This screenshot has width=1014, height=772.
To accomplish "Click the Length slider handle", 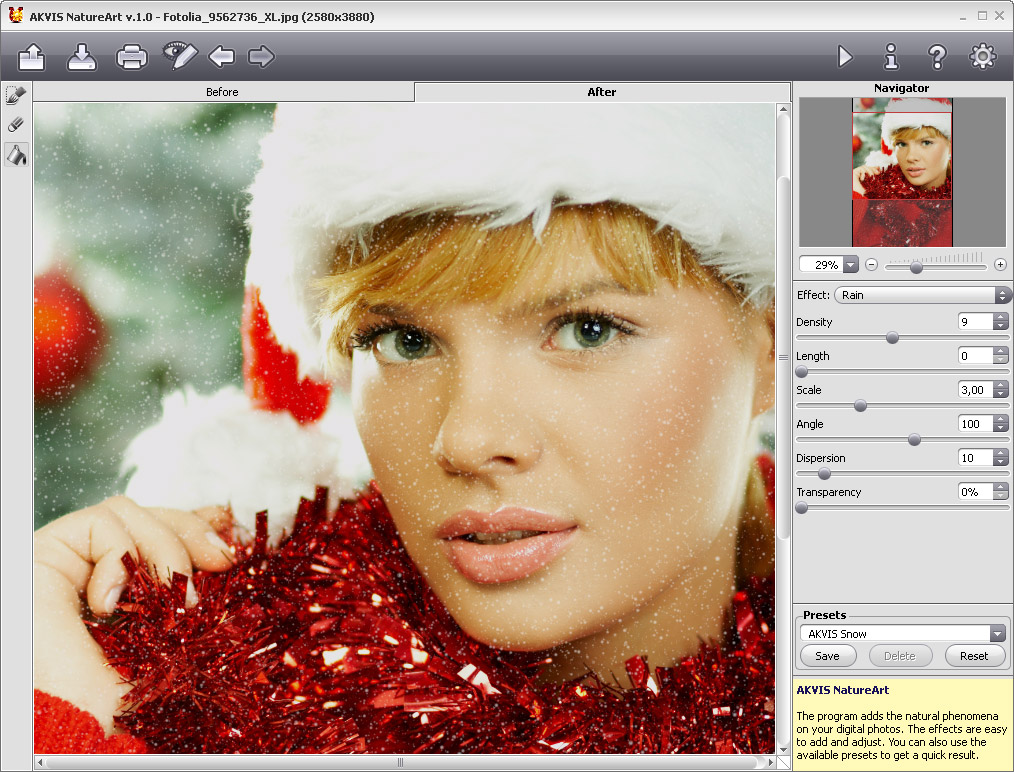I will click(802, 372).
